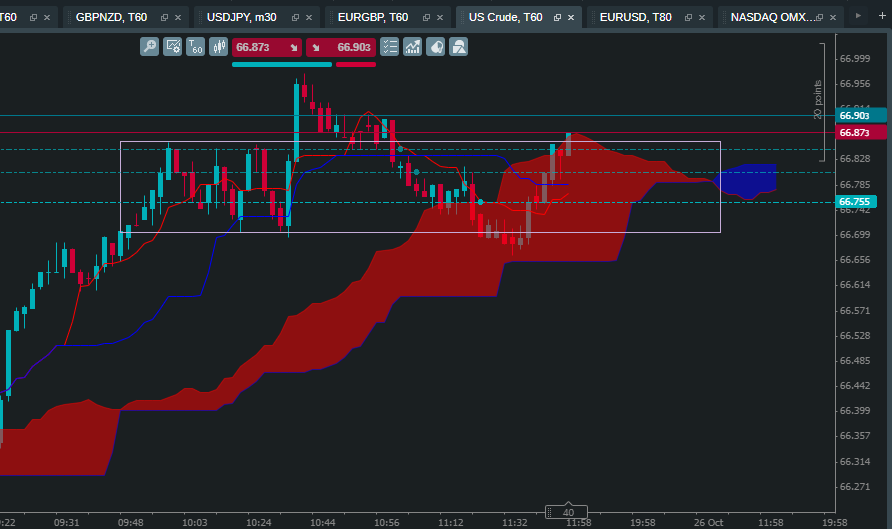This screenshot has width=892, height=529.
Task: Switch to the EURUSD, T80 tab
Action: click(635, 17)
